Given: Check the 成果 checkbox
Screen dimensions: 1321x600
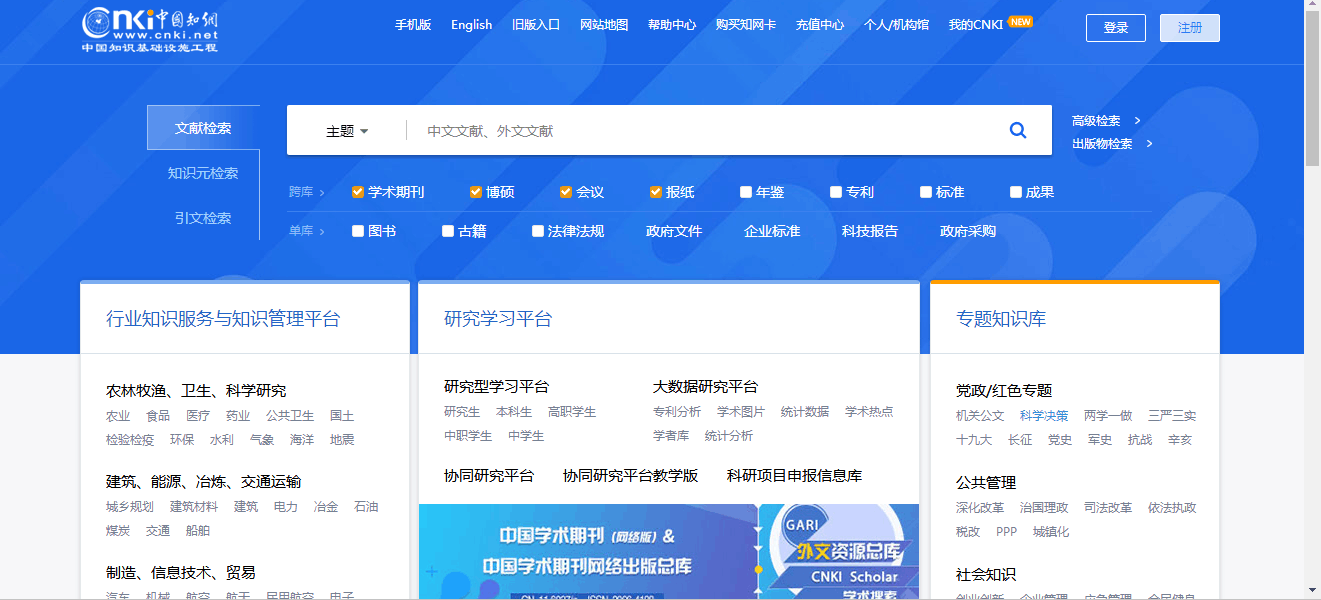Looking at the screenshot, I should (x=1016, y=192).
